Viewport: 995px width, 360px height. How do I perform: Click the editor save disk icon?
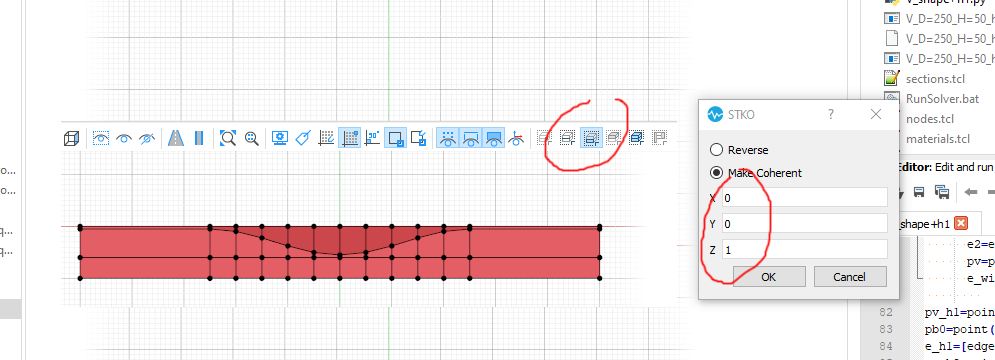tap(919, 192)
